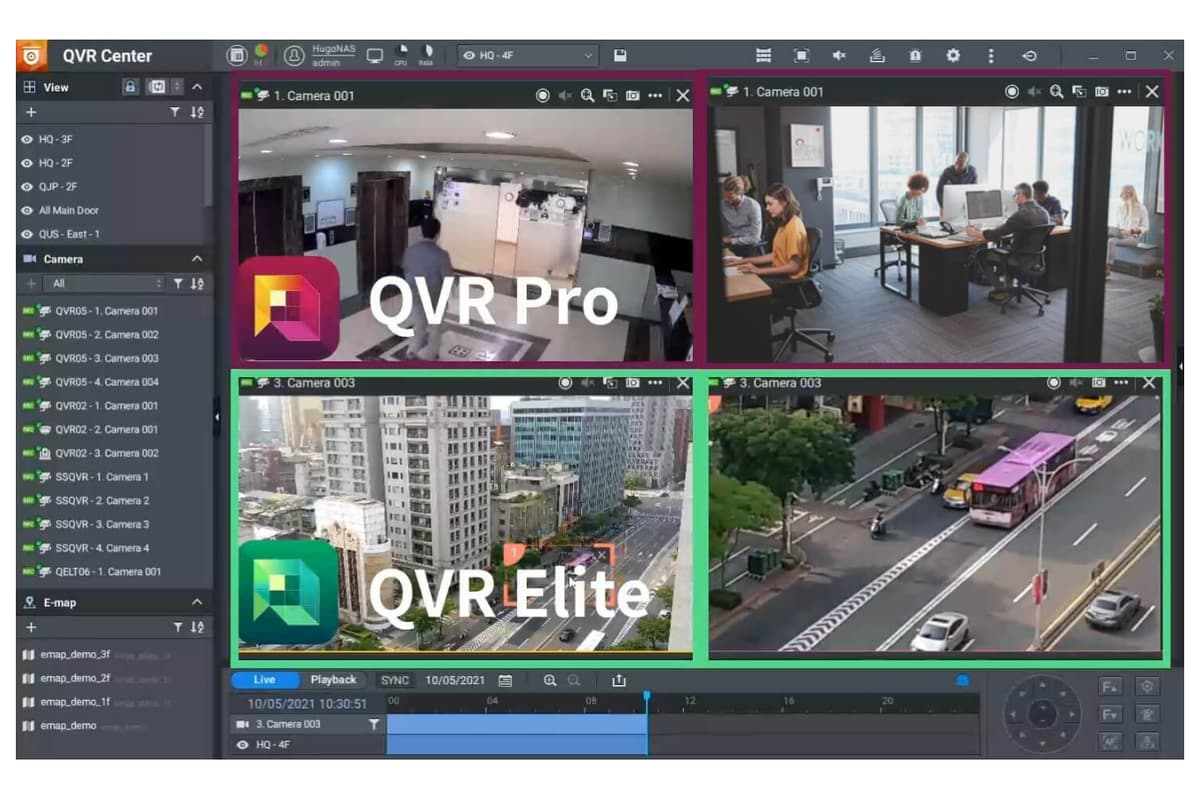1200x800 pixels.
Task: Click the alarm notification icon in toolbar
Action: (x=915, y=56)
